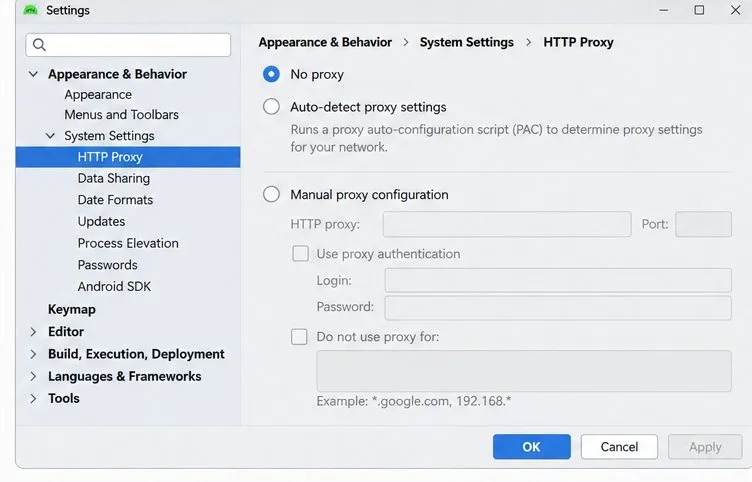This screenshot has width=752, height=482.
Task: Click the Android Studio logo in title bar
Action: click(x=31, y=10)
